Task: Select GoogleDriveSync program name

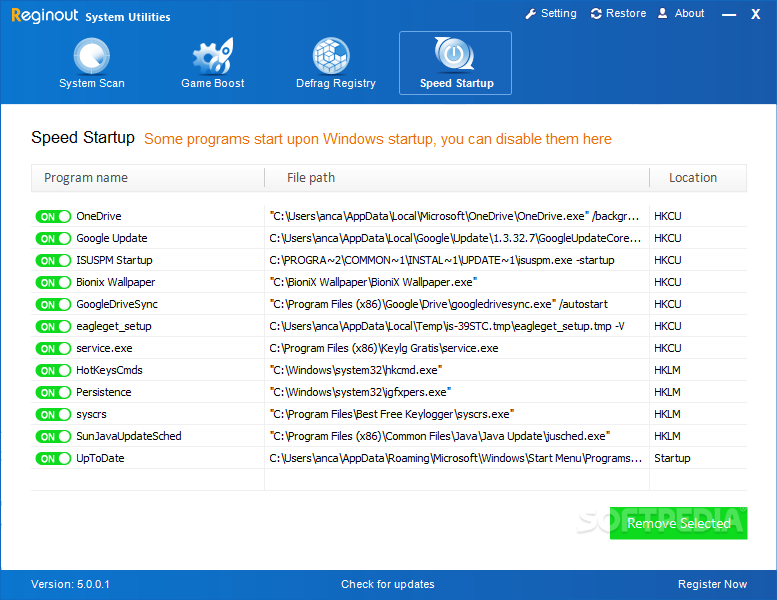Action: tap(117, 305)
